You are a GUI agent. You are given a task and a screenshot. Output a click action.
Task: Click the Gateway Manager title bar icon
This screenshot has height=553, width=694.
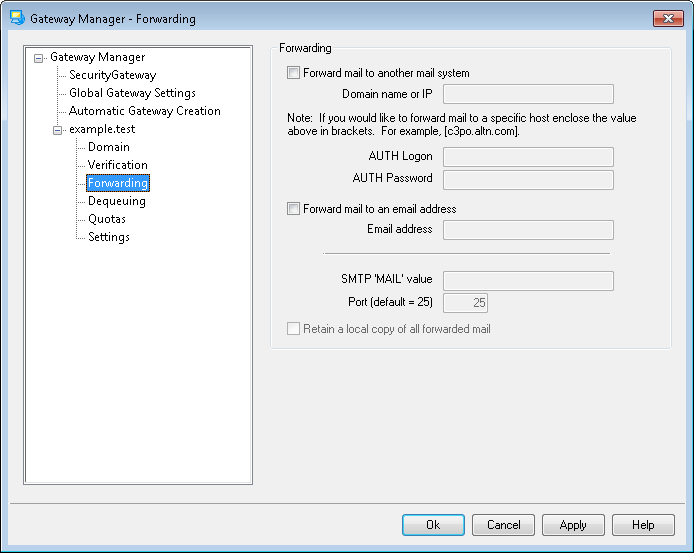point(16,18)
